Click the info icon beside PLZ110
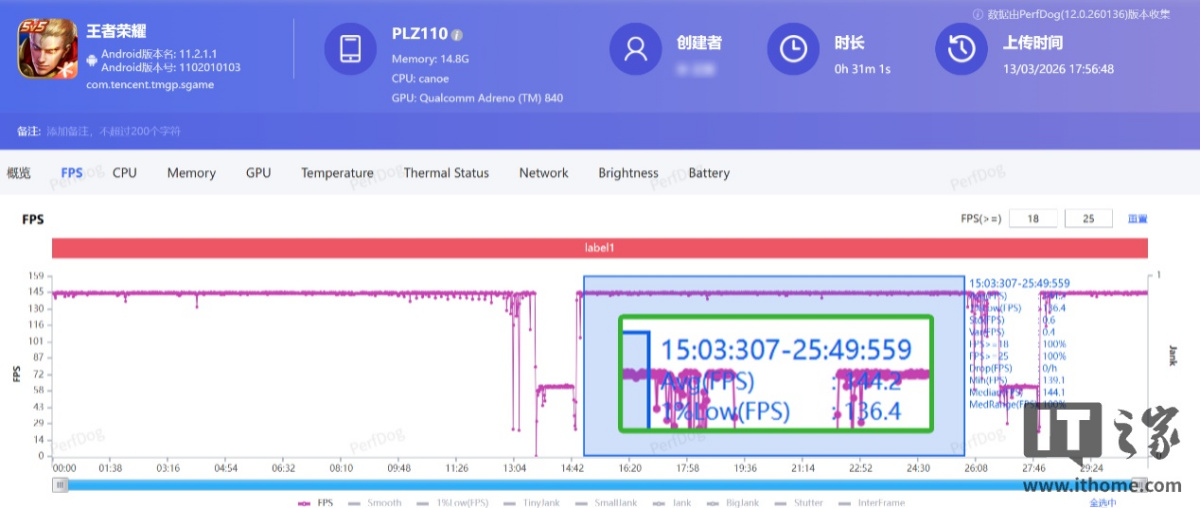This screenshot has height=508, width=1200. click(x=457, y=35)
